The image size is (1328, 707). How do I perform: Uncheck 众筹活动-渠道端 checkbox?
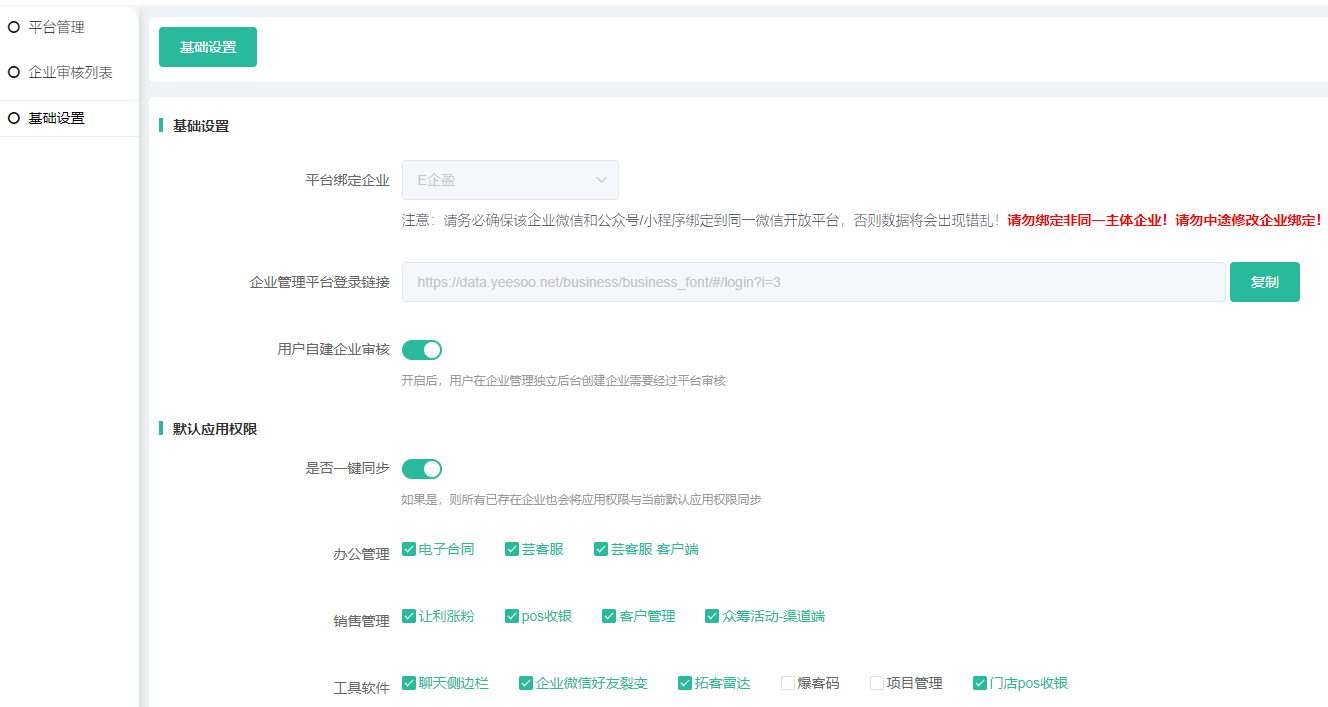click(x=712, y=616)
